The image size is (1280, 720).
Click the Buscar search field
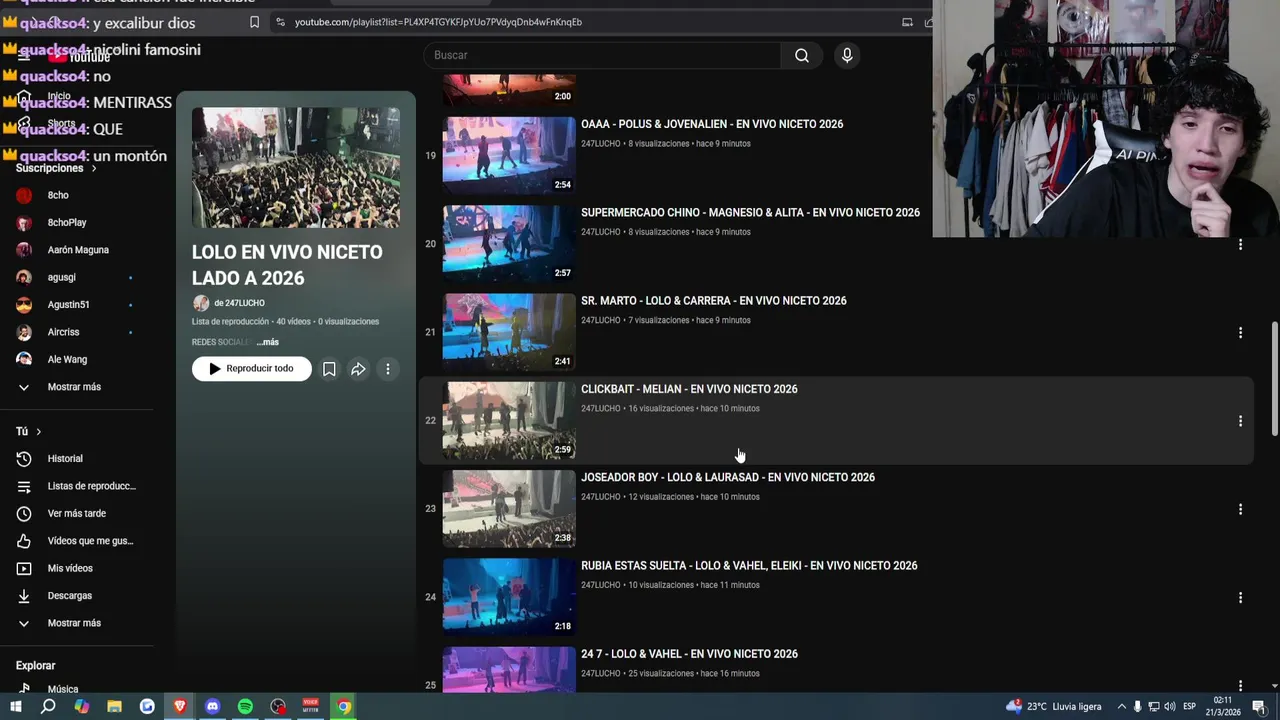[x=602, y=55]
